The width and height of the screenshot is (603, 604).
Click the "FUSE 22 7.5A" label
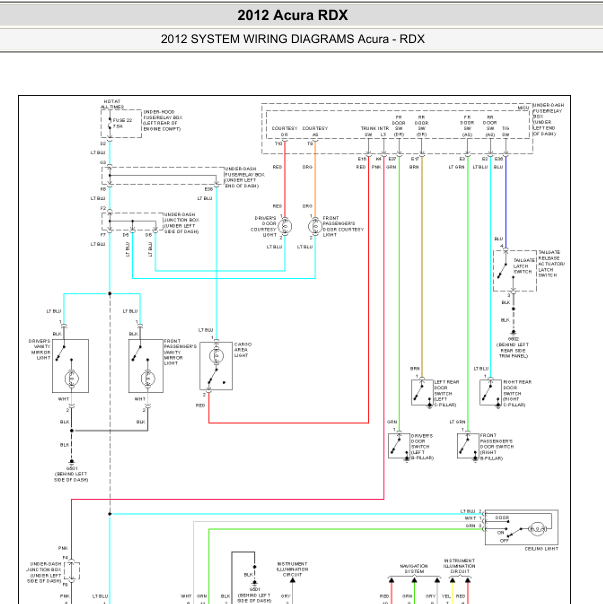point(122,123)
